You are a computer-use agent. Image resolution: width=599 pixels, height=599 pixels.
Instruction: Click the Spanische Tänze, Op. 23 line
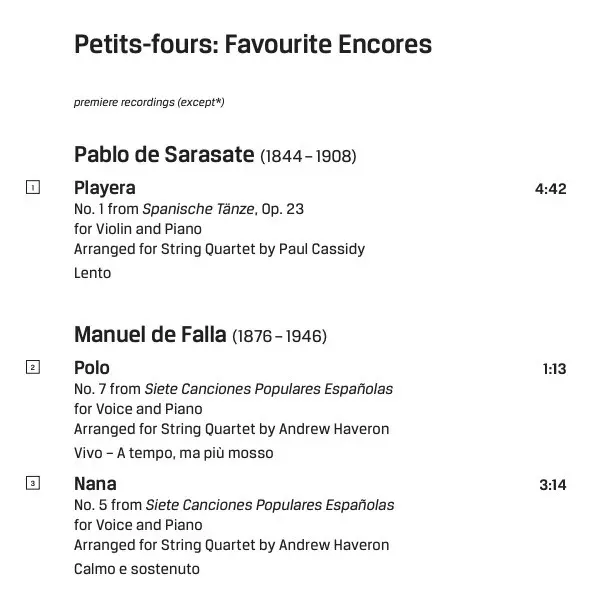click(189, 209)
